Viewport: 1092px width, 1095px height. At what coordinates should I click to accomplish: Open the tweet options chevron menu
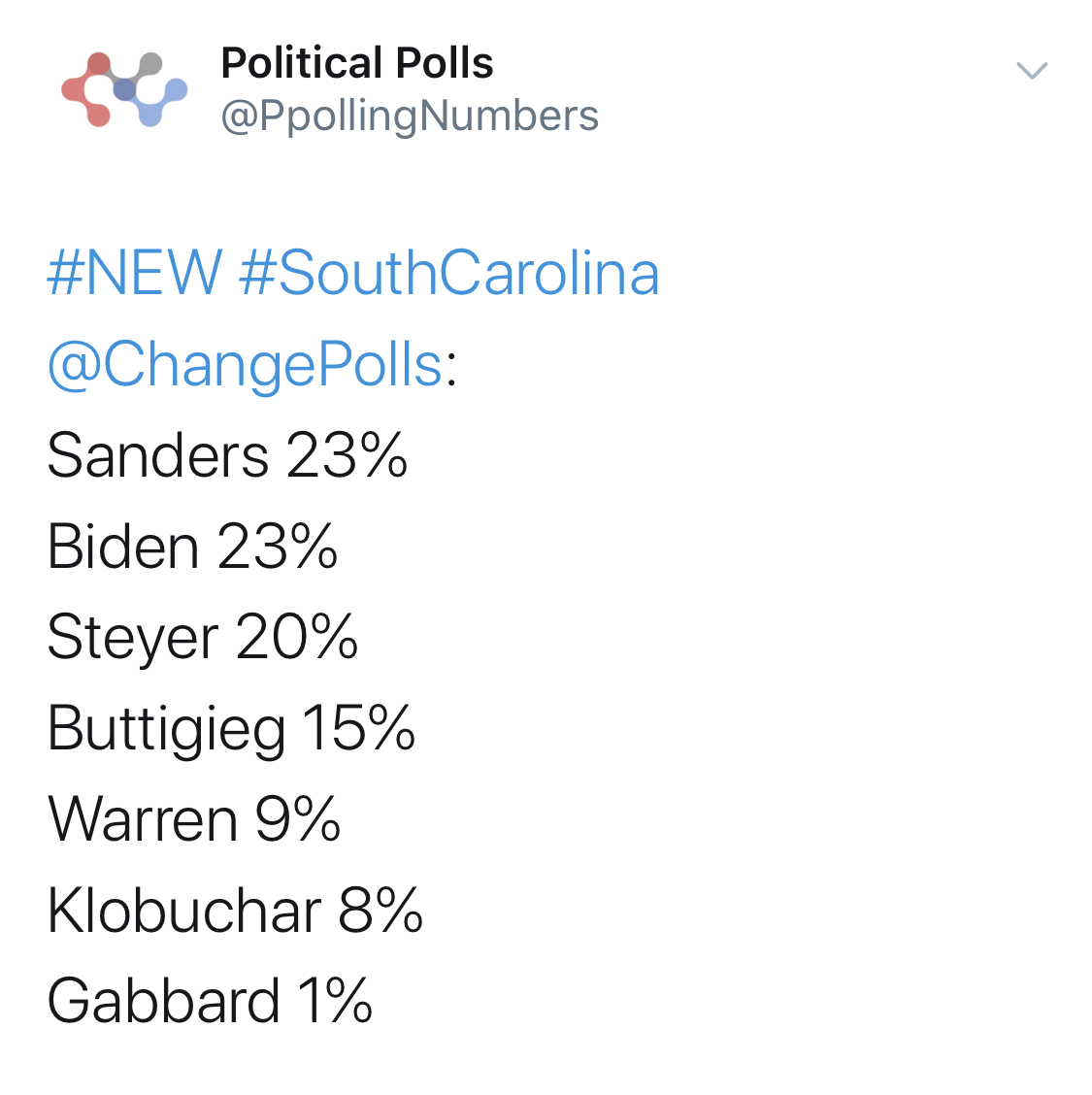(1031, 71)
